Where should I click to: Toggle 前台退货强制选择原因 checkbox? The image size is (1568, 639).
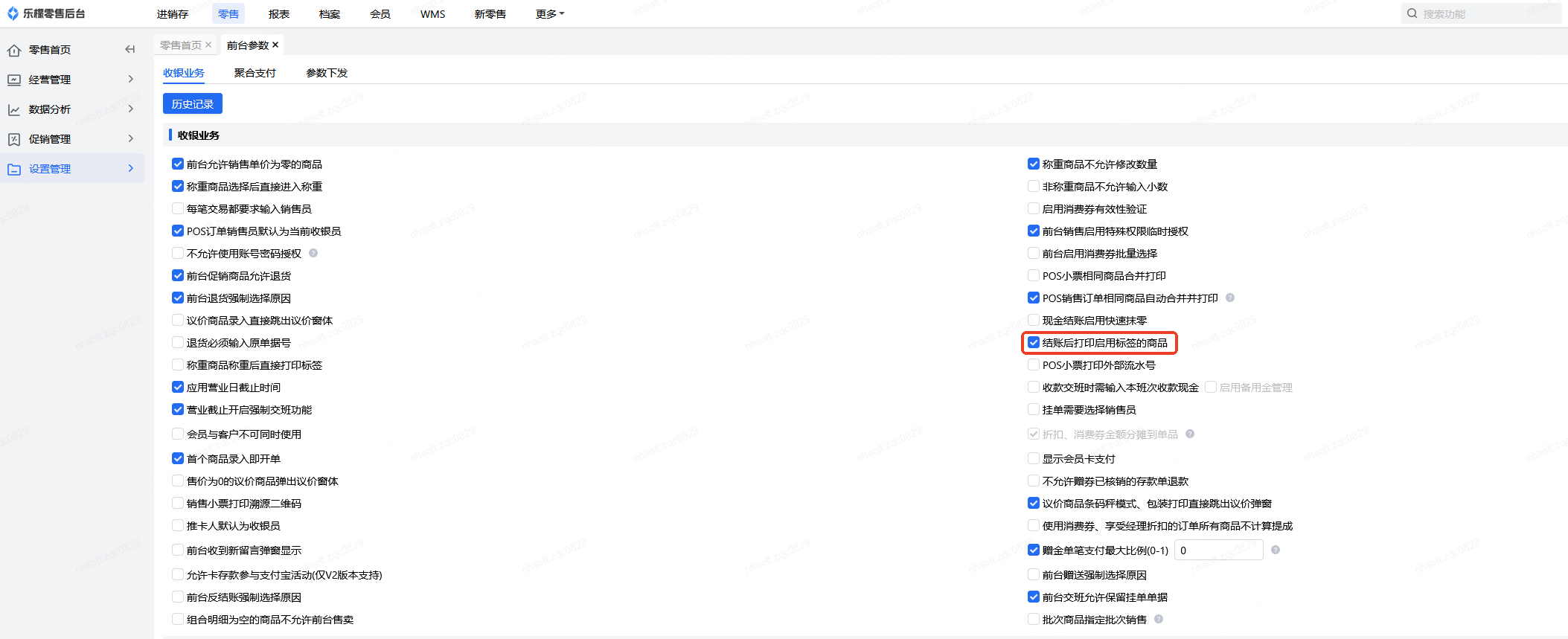(x=178, y=298)
